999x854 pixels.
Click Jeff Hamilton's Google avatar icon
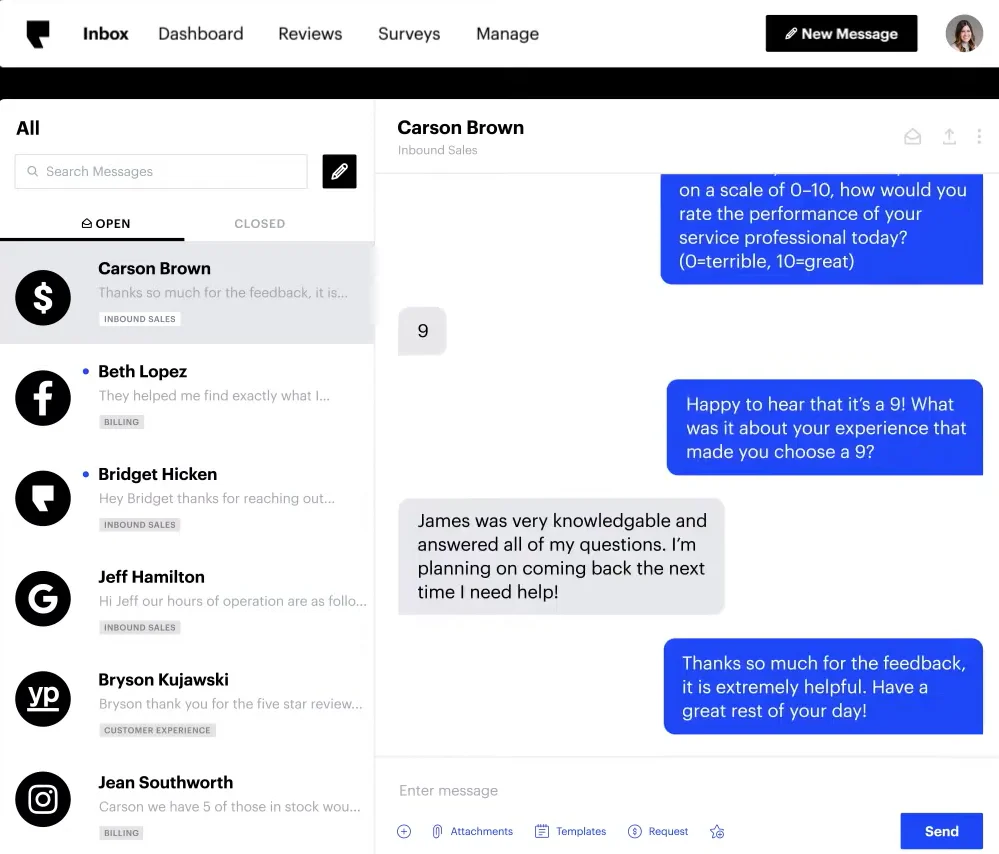(x=43, y=598)
